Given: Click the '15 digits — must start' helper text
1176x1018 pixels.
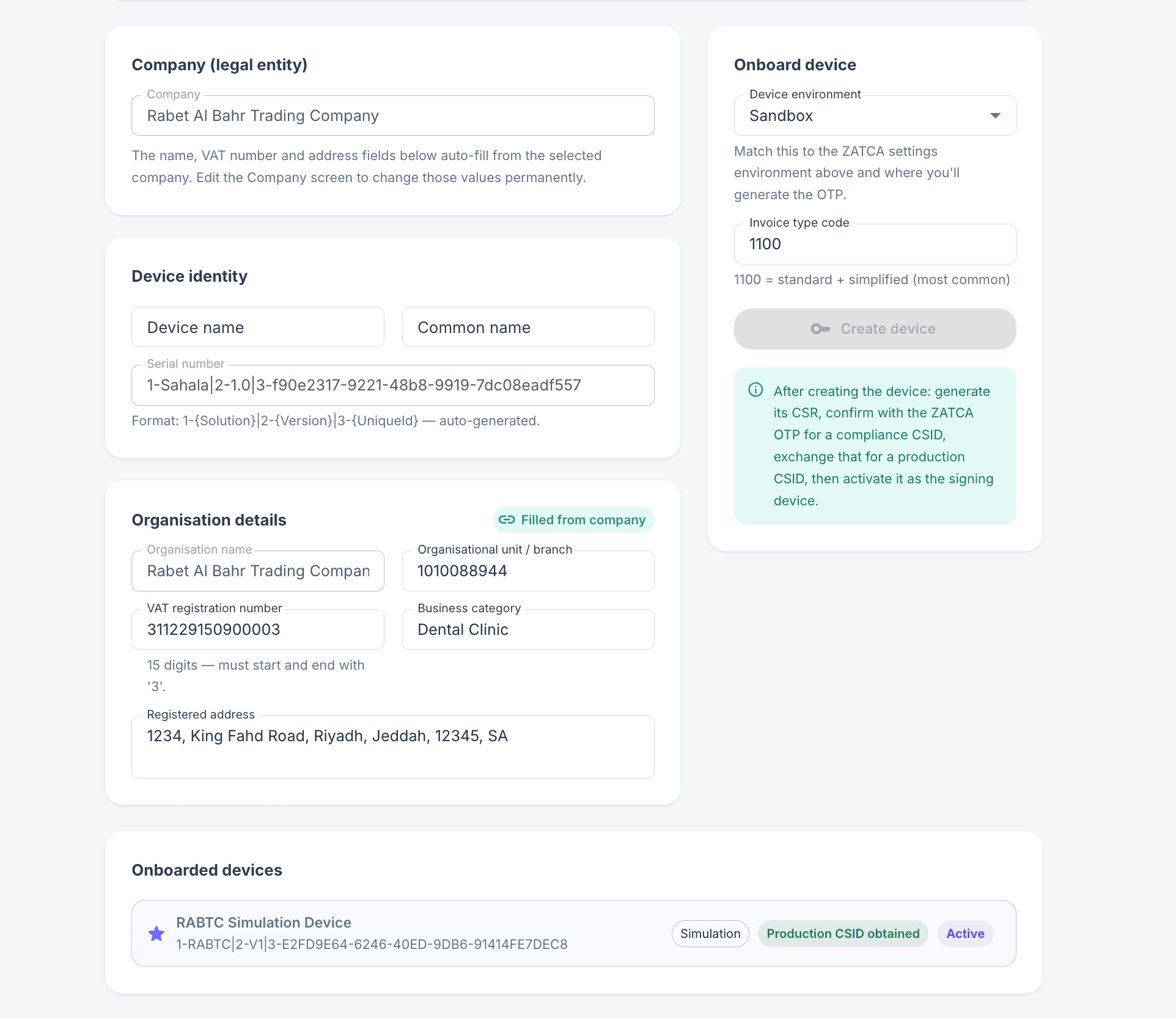Looking at the screenshot, I should (255, 675).
